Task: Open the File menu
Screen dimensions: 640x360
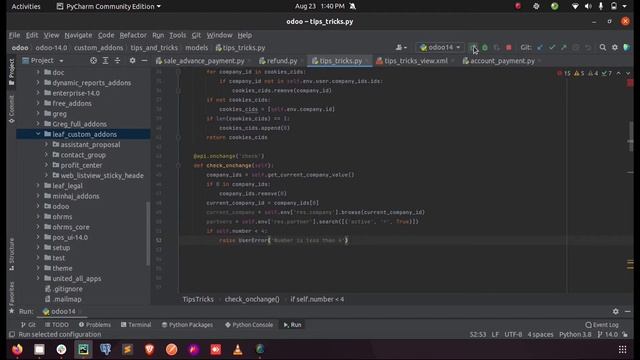Action: coord(14,35)
